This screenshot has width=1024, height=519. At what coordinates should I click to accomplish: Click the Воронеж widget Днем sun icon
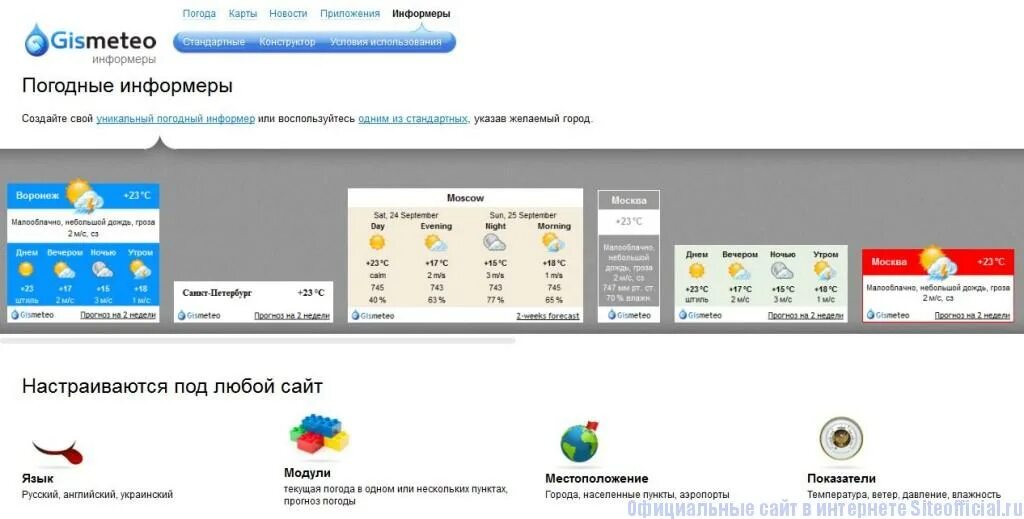tap(26, 269)
